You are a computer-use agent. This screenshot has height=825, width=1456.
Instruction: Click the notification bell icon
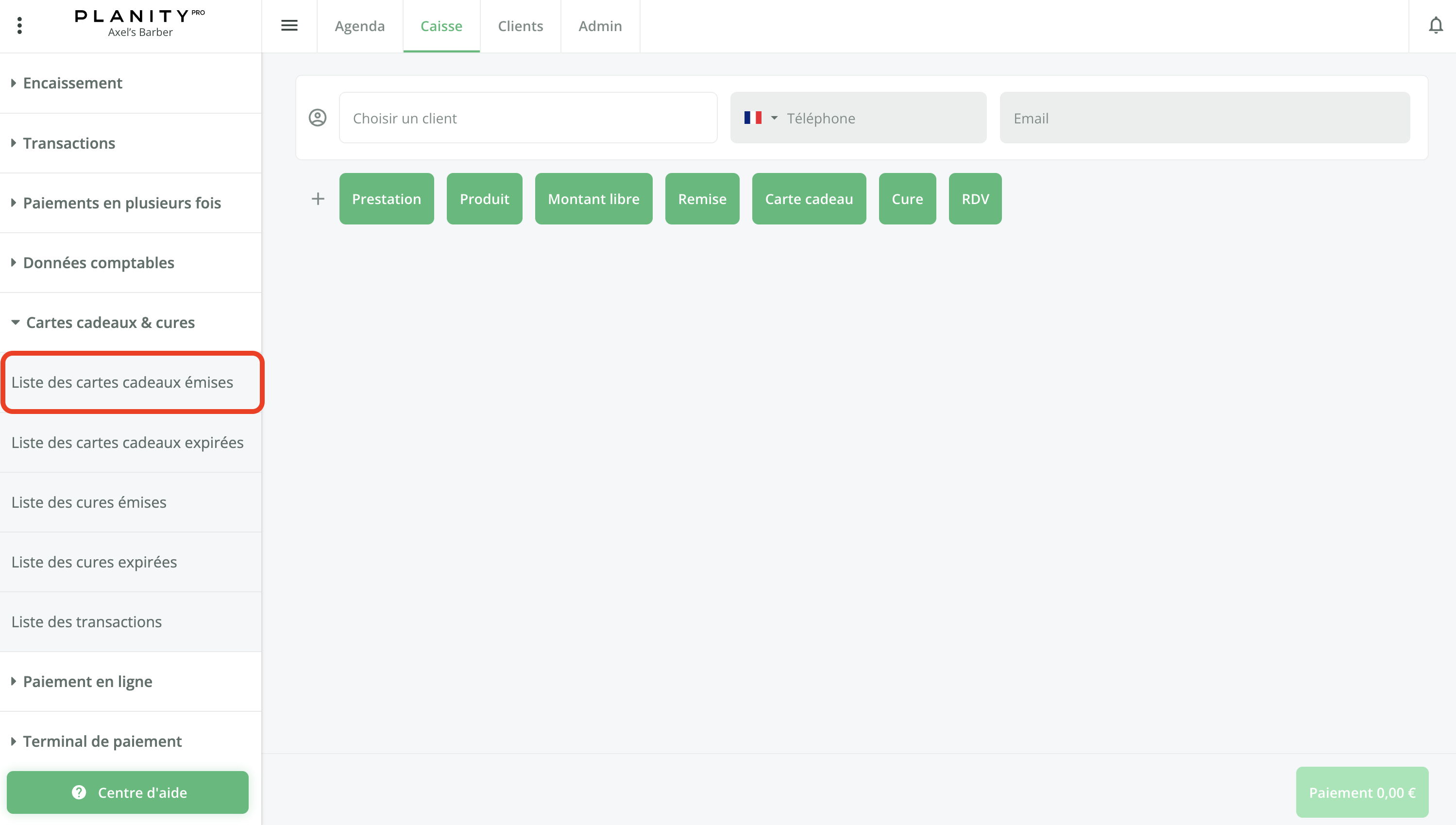[x=1435, y=25]
